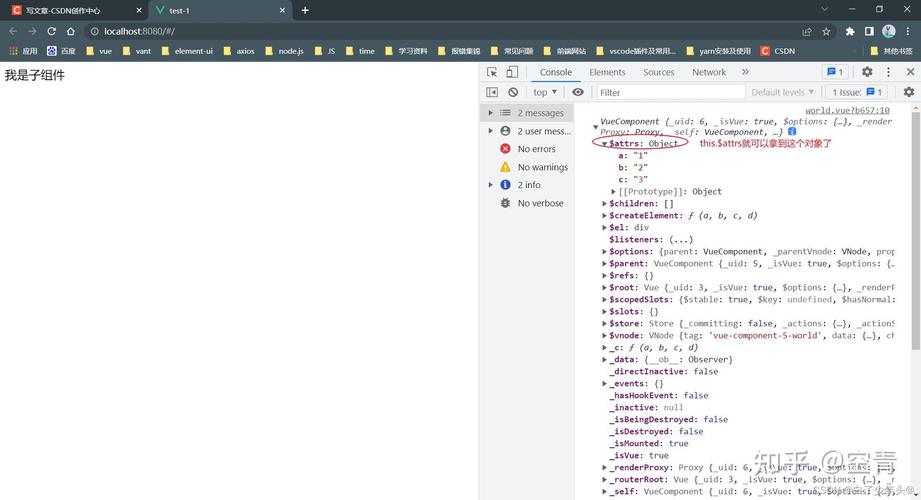Open DevTools settings gear in tab bar
Image resolution: width=921 pixels, height=500 pixels.
pyautogui.click(x=867, y=72)
